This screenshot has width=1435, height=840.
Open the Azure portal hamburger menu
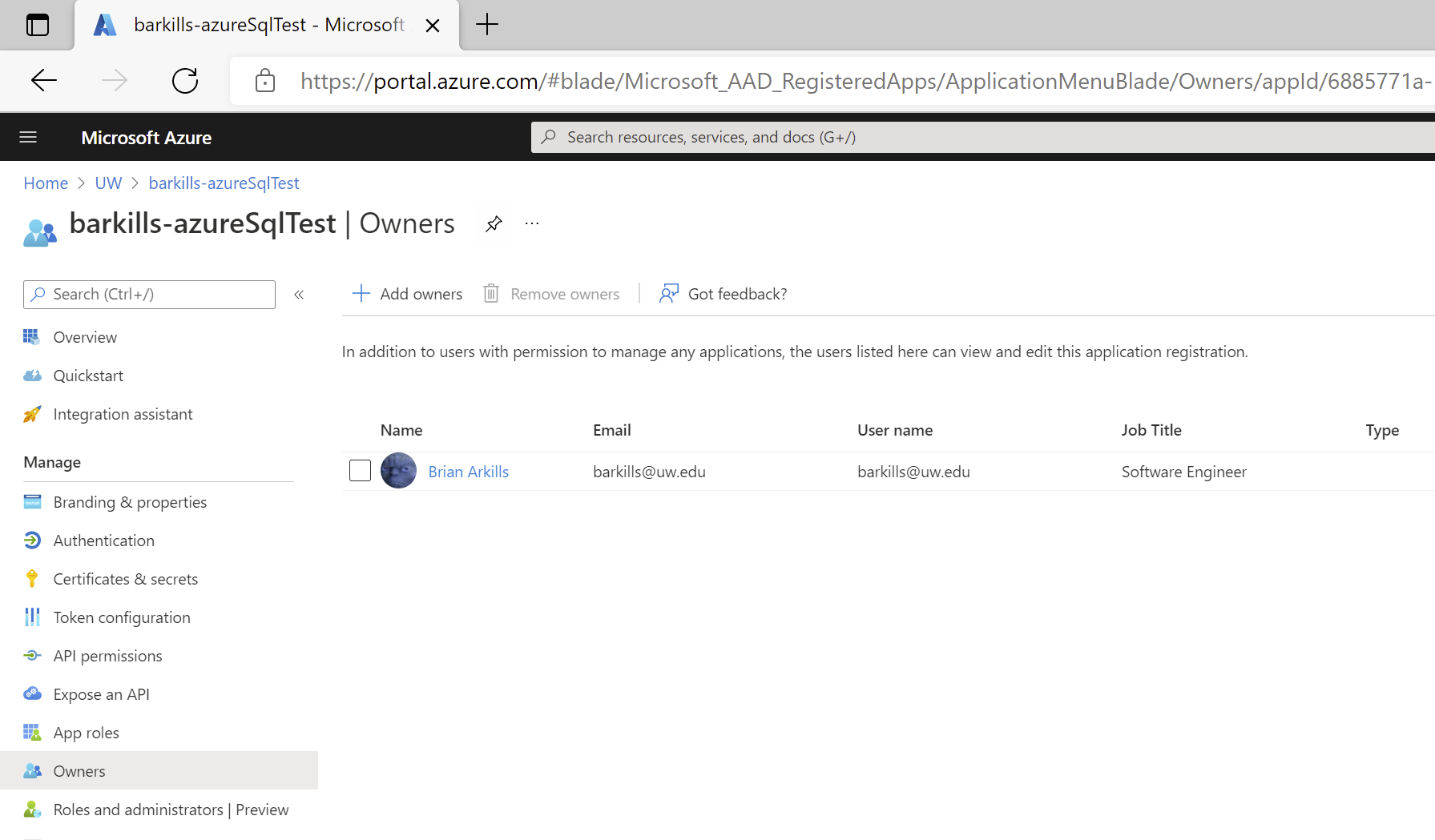tap(28, 138)
